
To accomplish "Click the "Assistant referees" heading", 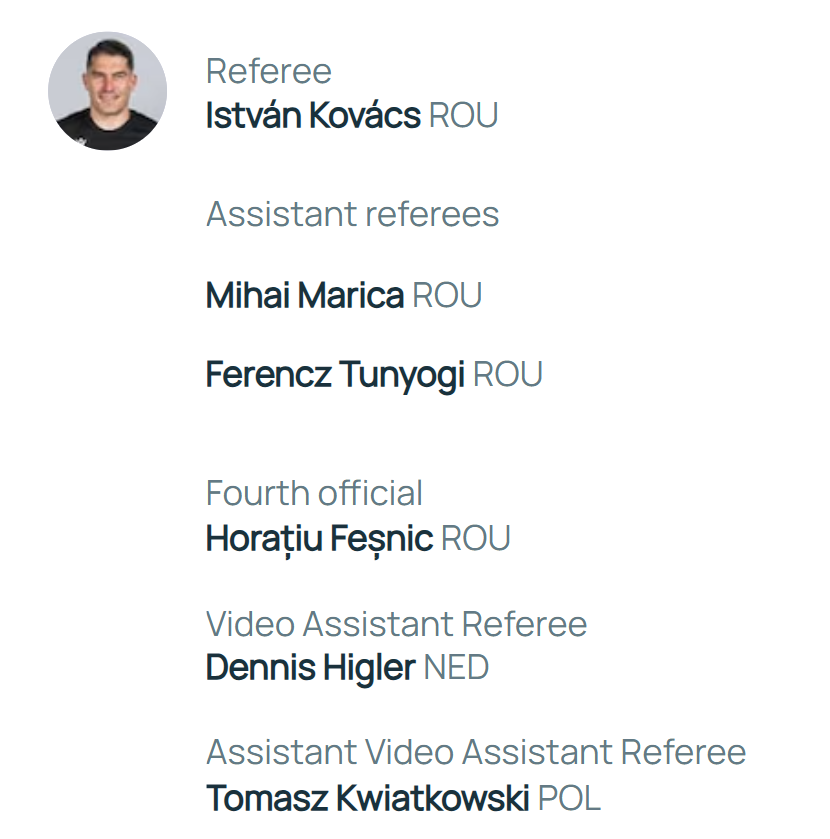I will [x=352, y=214].
